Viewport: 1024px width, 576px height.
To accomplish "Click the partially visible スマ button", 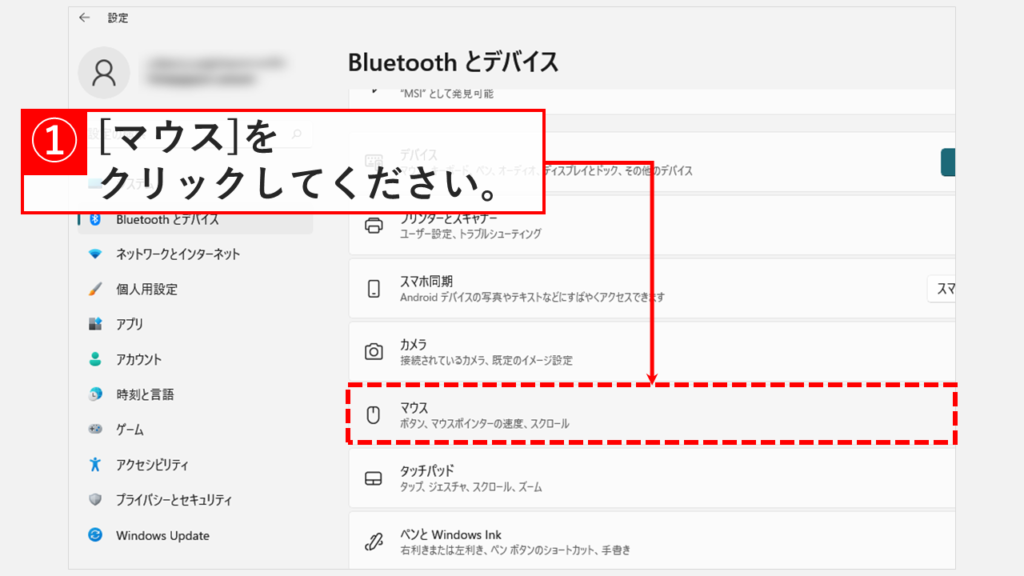I will [x=942, y=289].
